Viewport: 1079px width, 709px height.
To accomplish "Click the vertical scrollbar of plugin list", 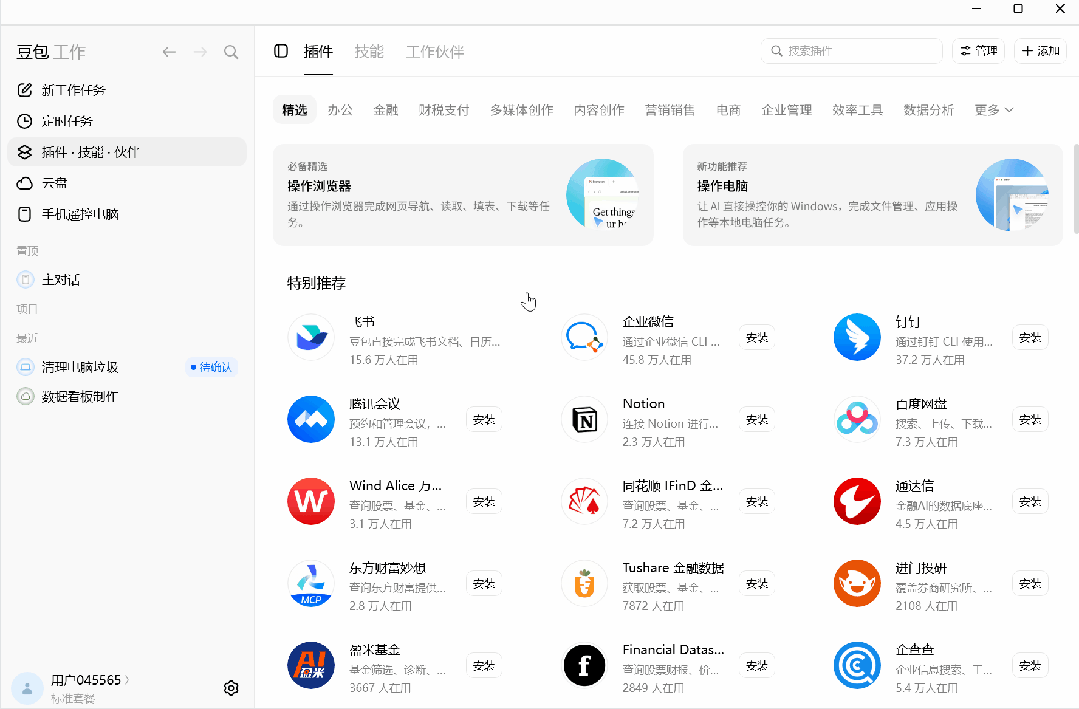I will pyautogui.click(x=1075, y=189).
